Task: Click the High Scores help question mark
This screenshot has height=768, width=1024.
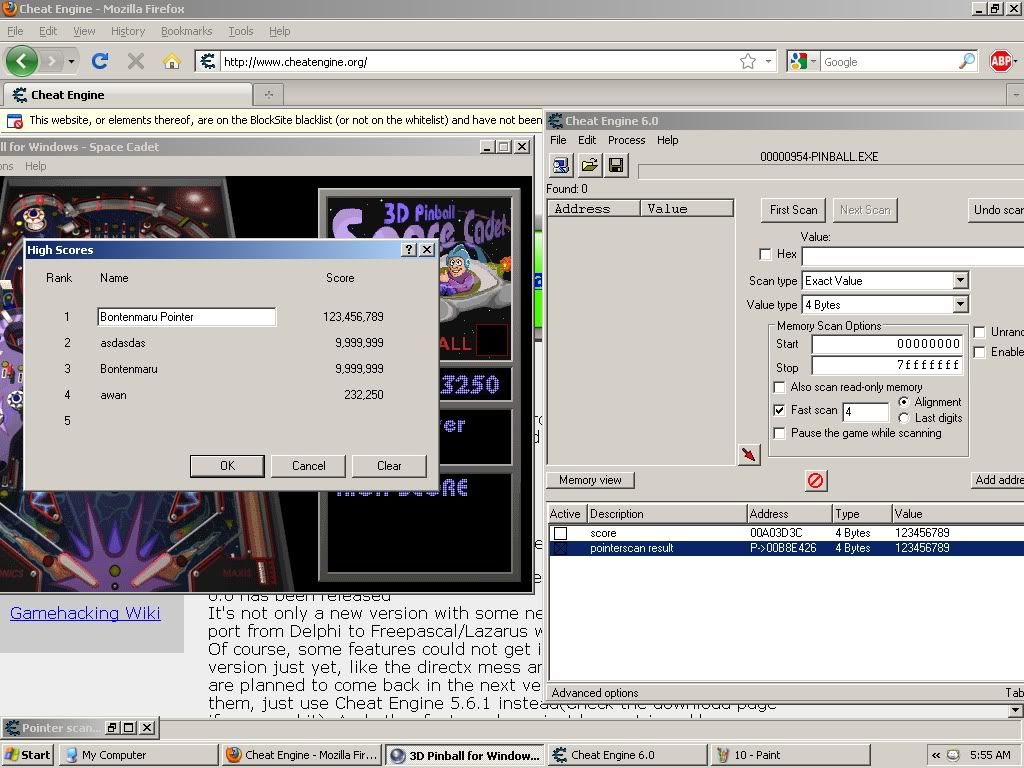Action: click(409, 249)
